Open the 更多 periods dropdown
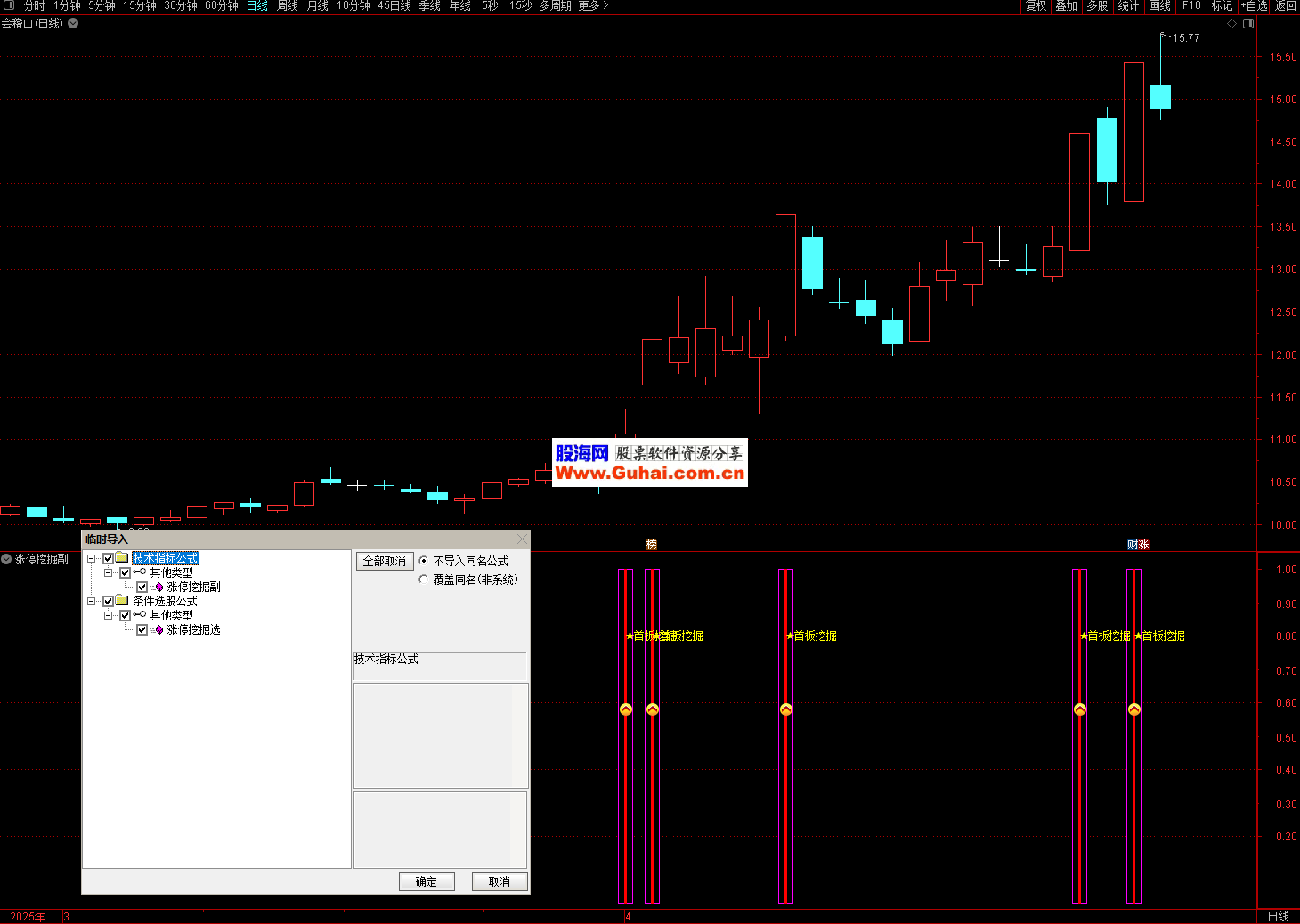Image resolution: width=1300 pixels, height=924 pixels. (x=593, y=5)
